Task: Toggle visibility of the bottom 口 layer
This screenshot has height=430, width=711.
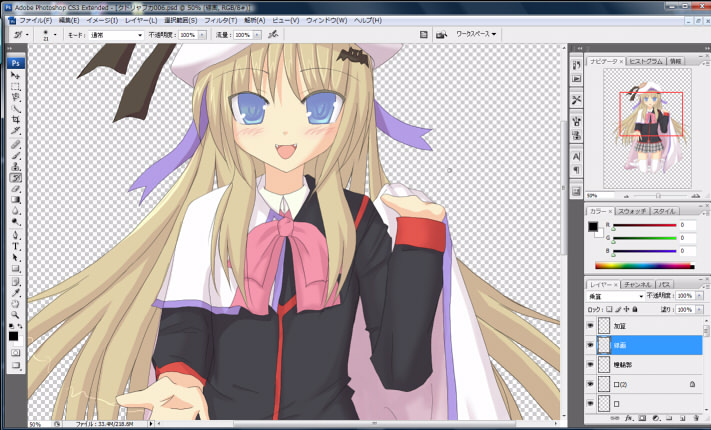Action: pos(590,403)
